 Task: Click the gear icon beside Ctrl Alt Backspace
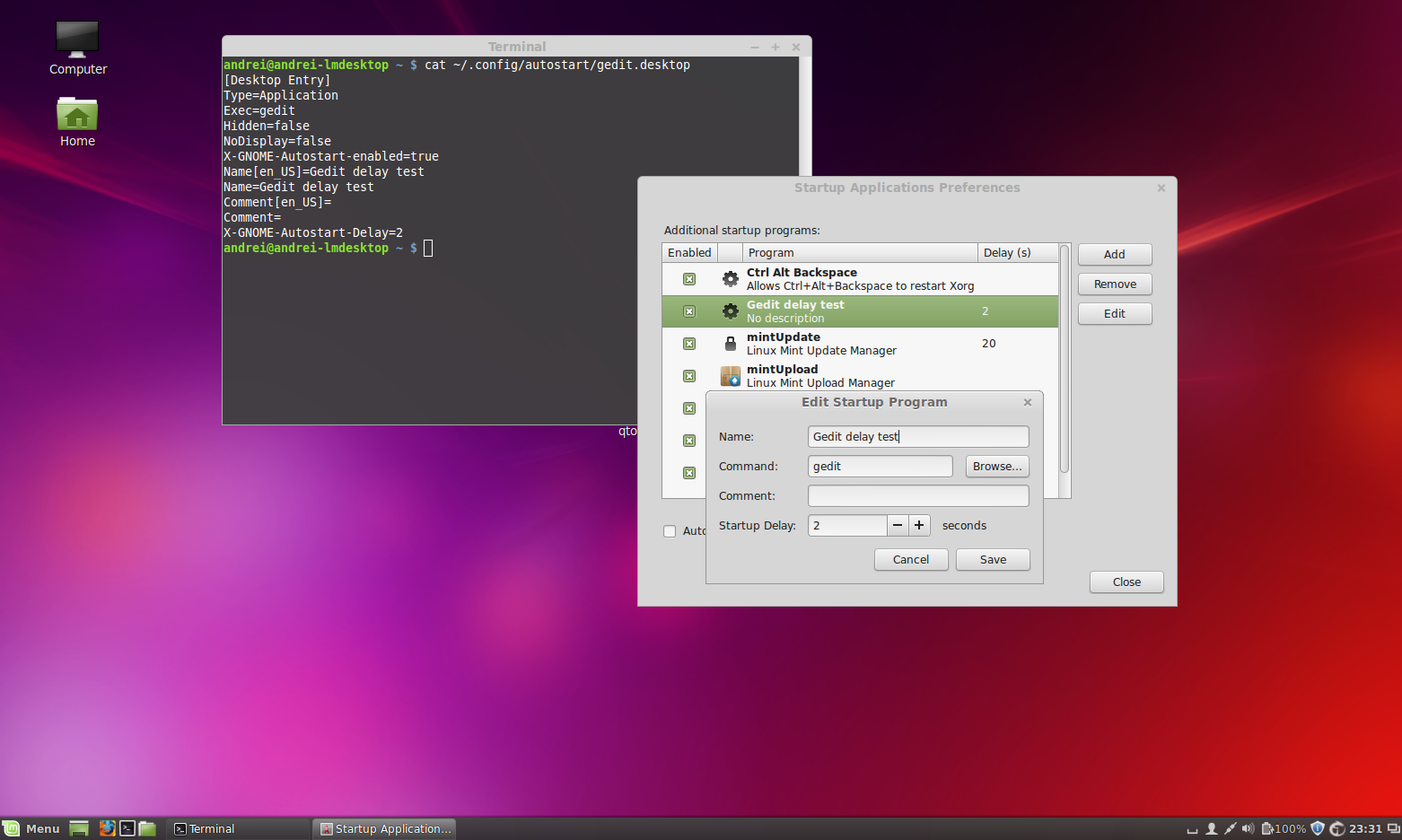[730, 278]
